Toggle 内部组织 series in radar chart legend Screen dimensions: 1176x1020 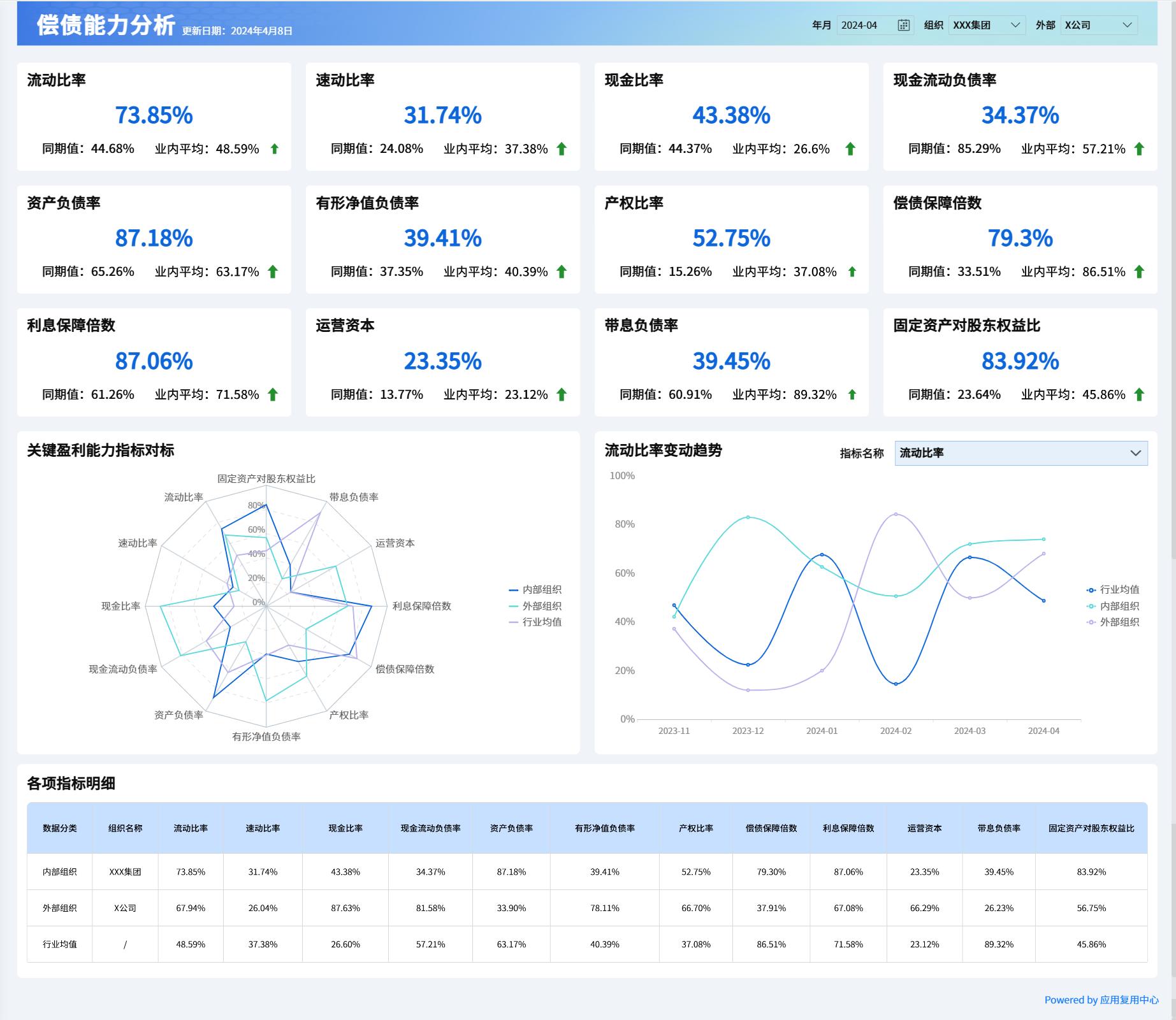click(x=535, y=590)
